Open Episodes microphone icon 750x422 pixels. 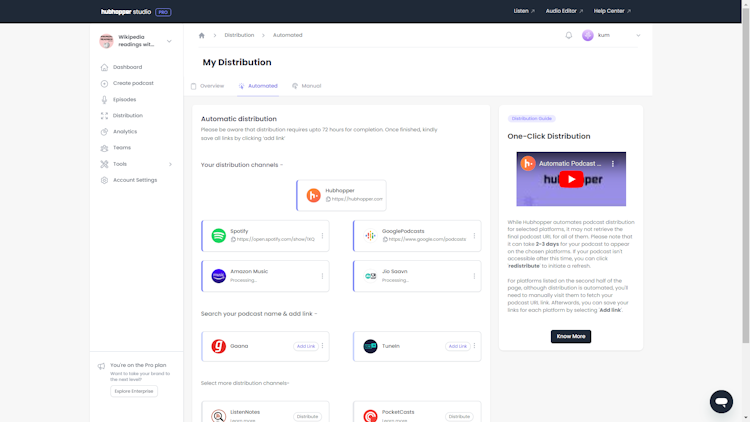point(104,100)
